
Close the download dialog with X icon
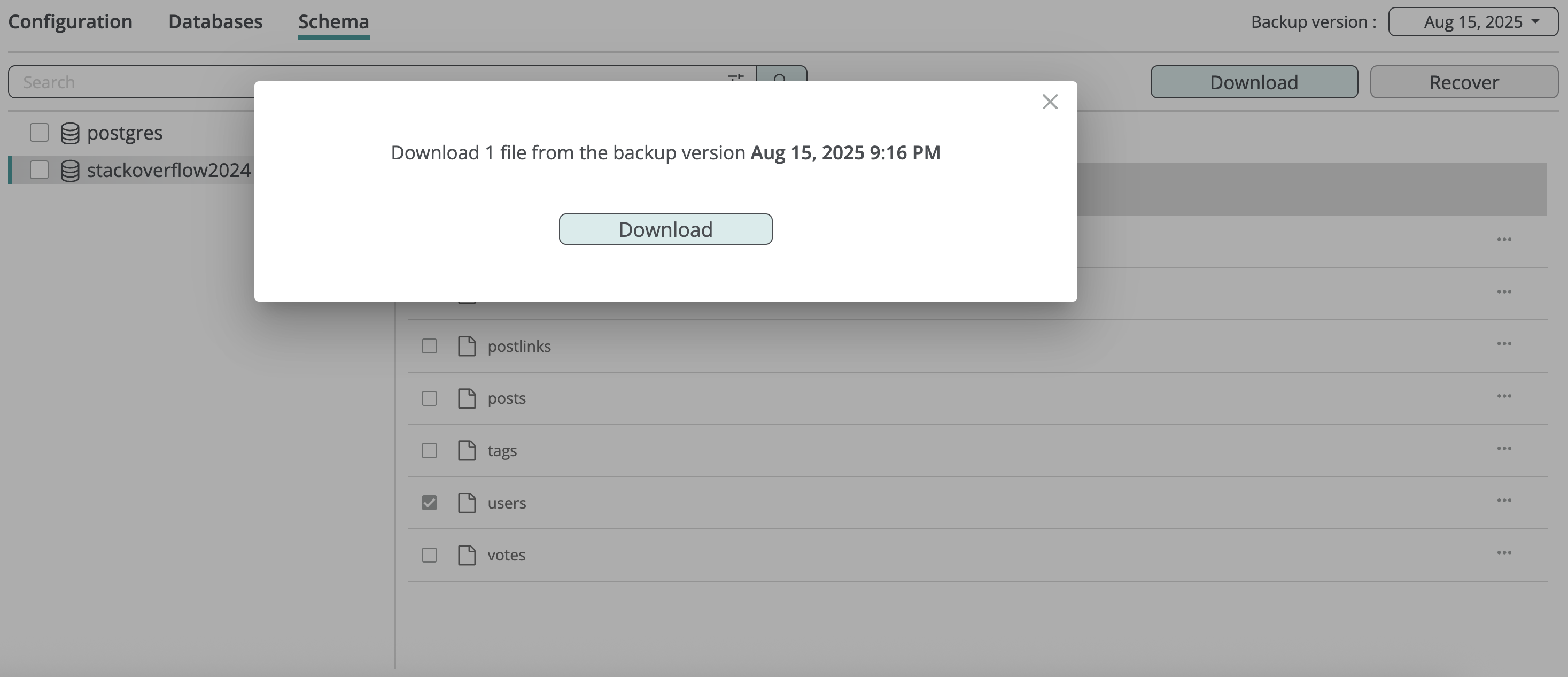[x=1050, y=102]
